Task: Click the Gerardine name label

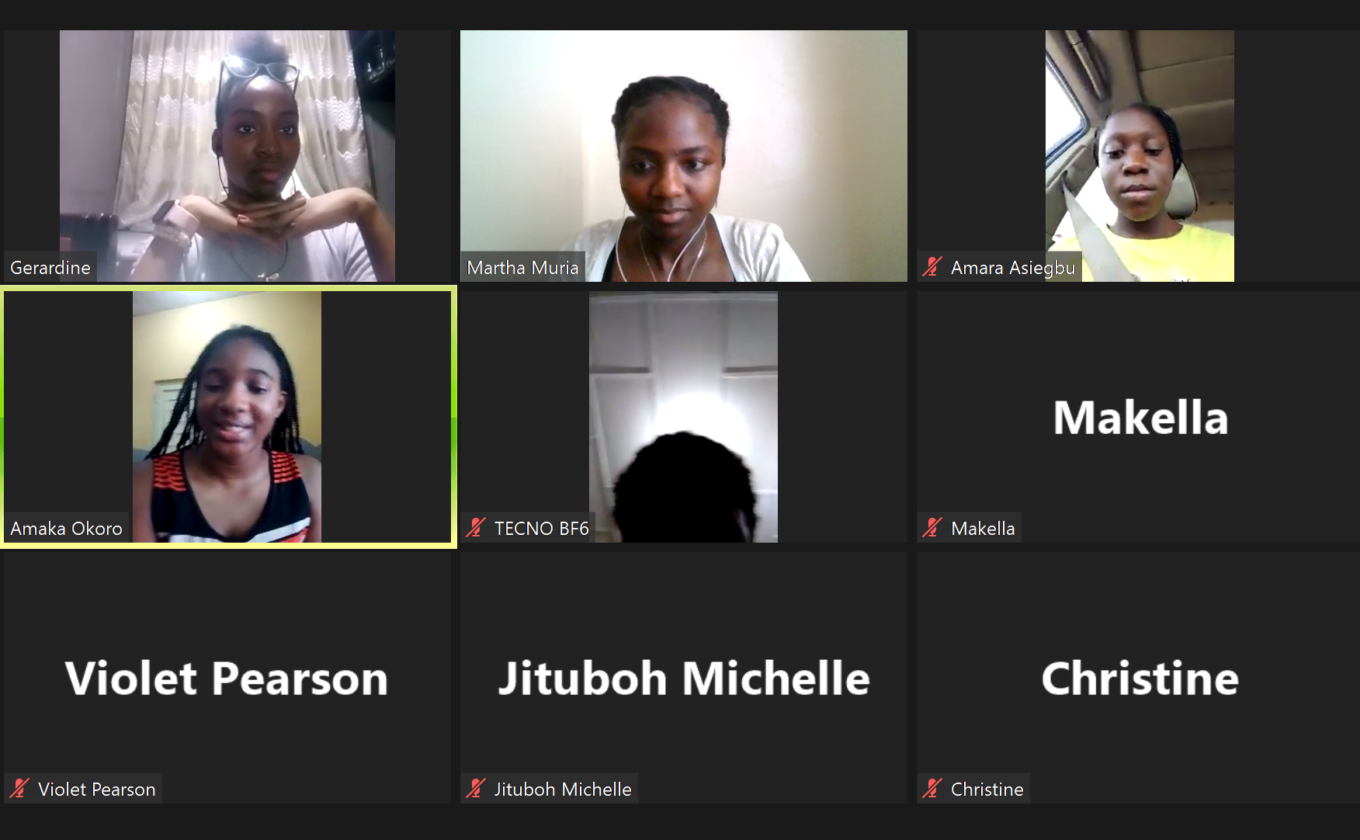Action: pos(50,267)
